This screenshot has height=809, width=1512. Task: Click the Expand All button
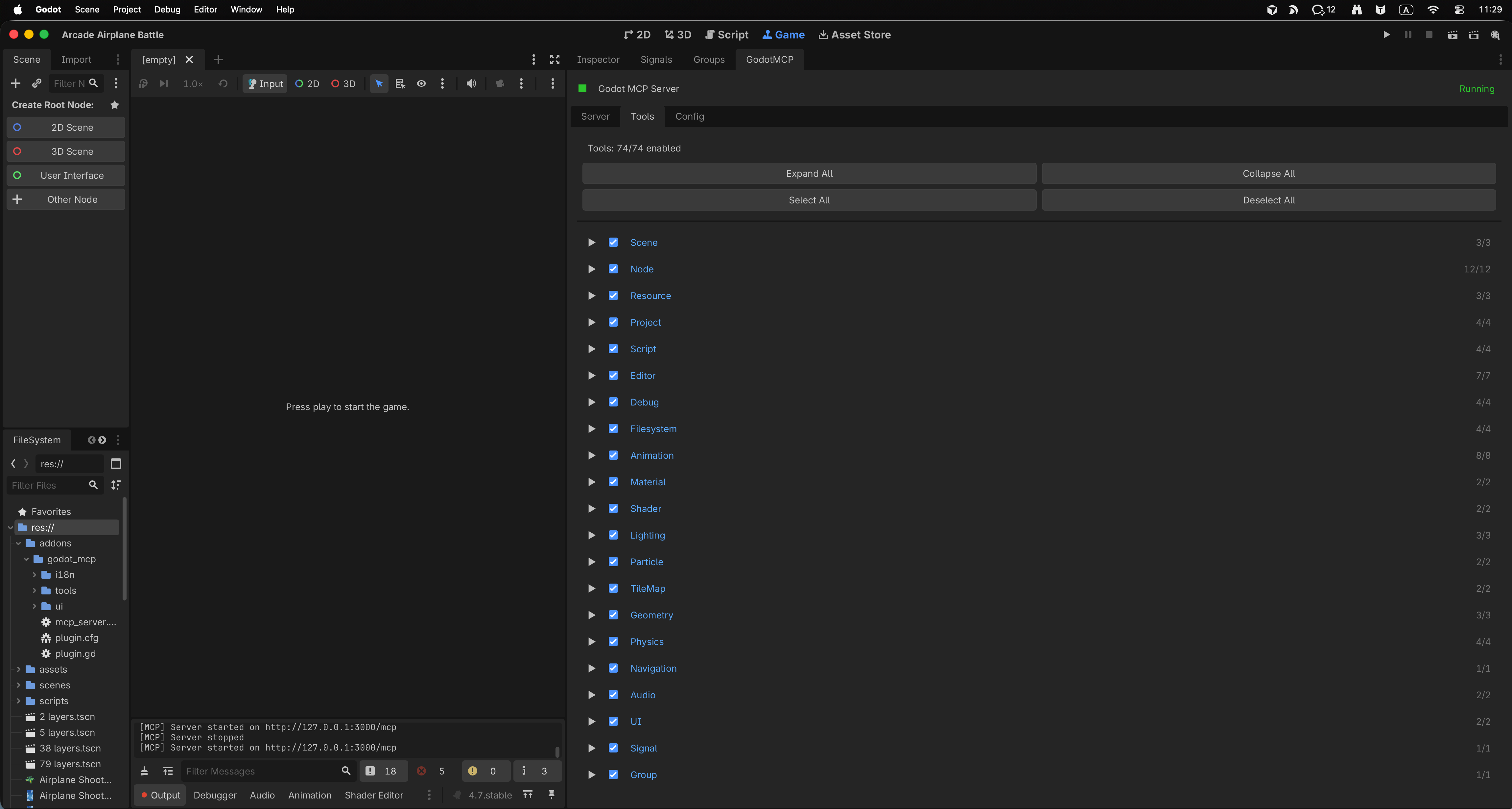[809, 173]
